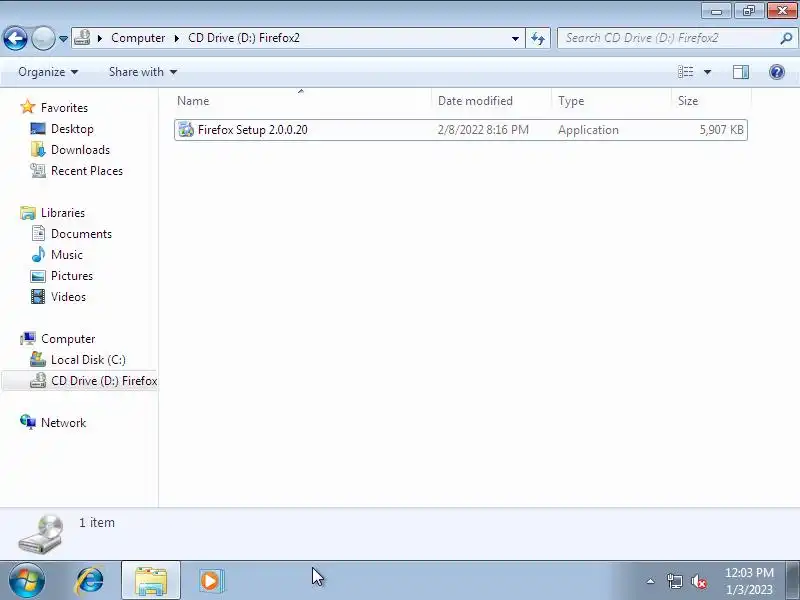The image size is (800, 600).
Task: Sort by Size column header
Action: pos(711,101)
